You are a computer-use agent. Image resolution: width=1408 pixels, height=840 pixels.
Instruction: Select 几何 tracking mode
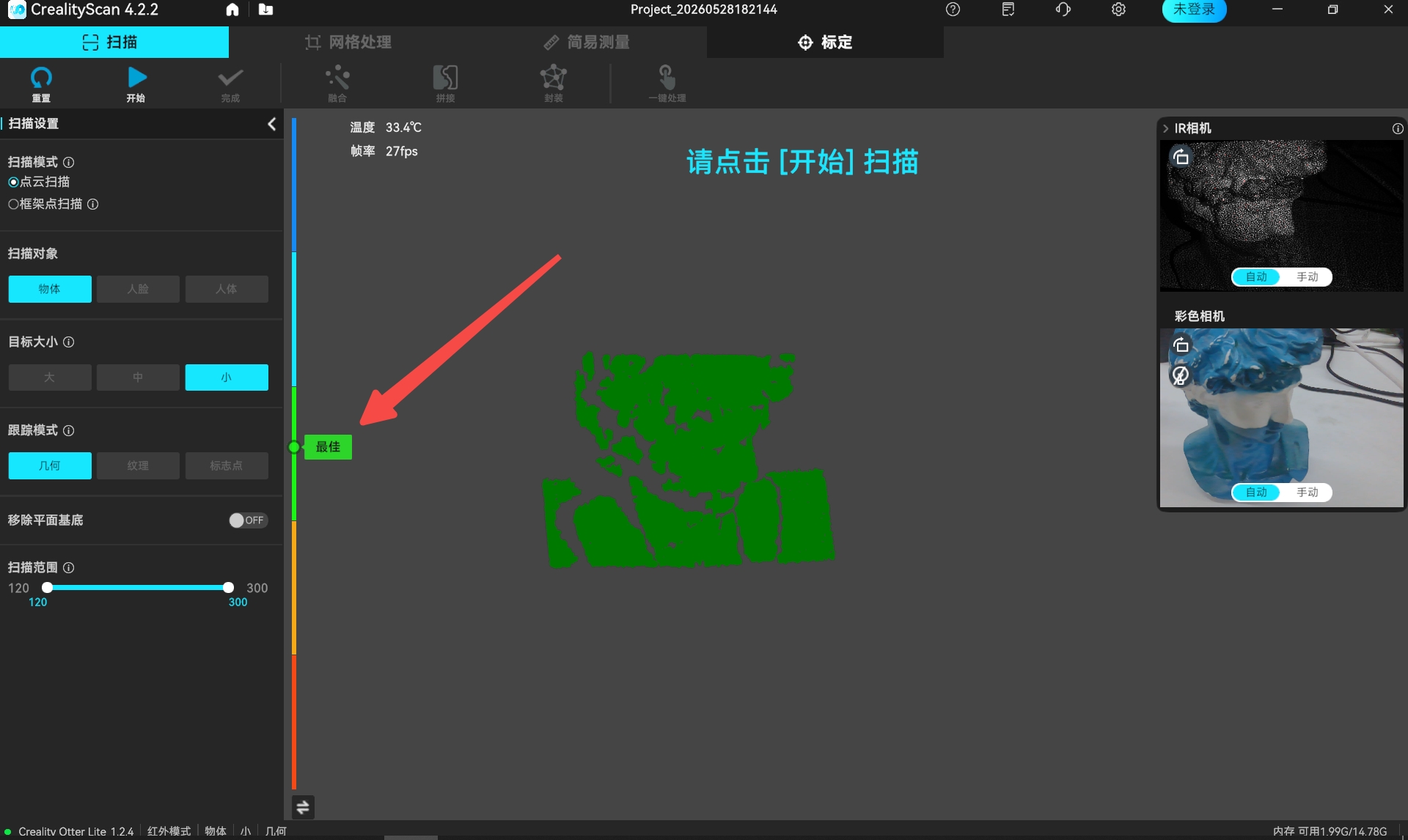click(x=50, y=465)
